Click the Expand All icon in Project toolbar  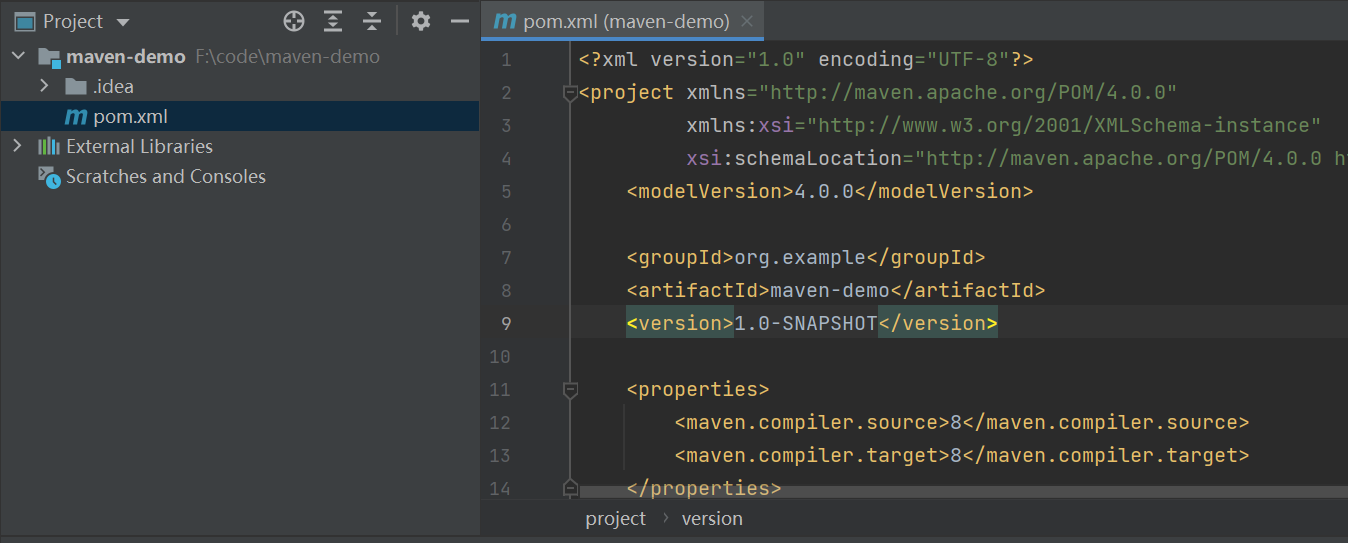click(333, 21)
